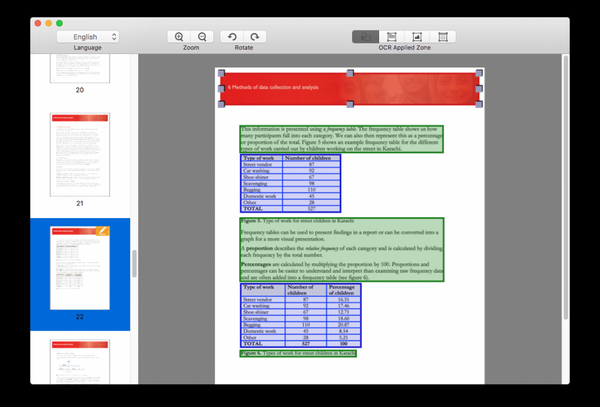
Task: Click the top-left handle of the red zone
Action: point(221,73)
